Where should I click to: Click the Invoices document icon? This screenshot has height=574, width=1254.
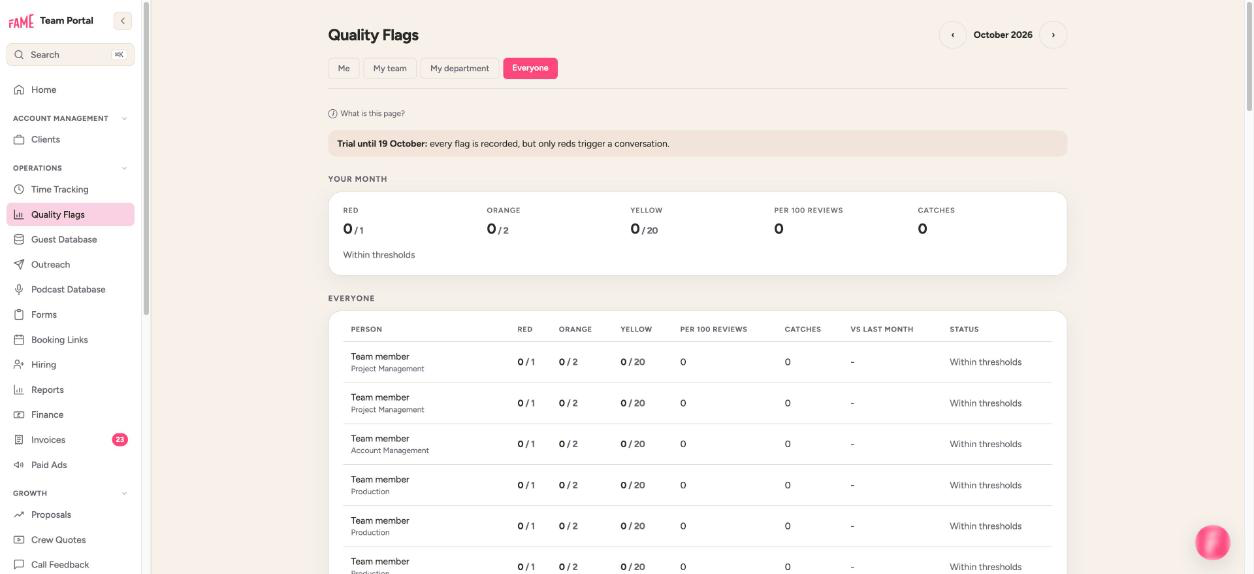point(19,440)
